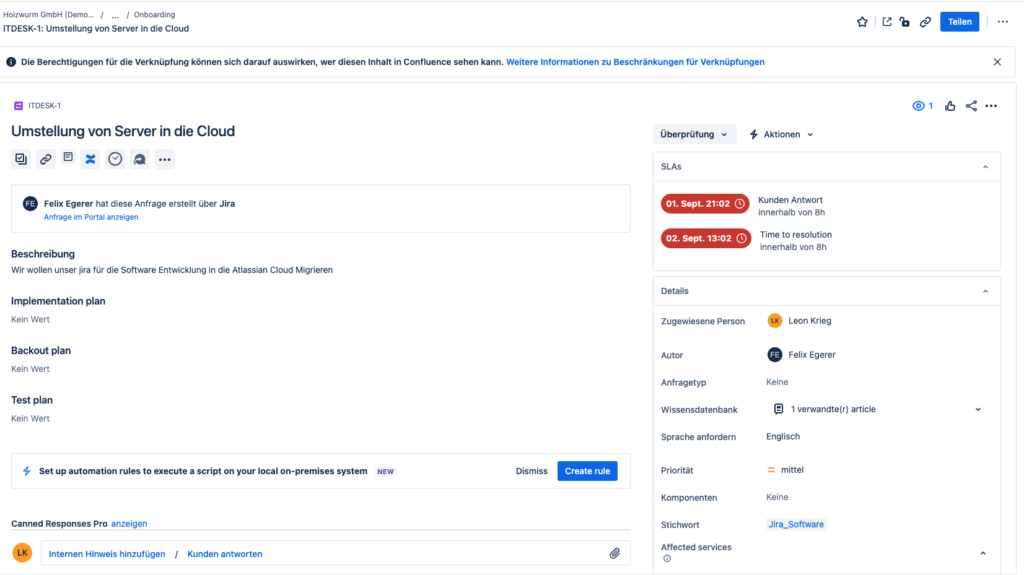Dismiss the automation rules suggestion
1024x575 pixels.
(532, 471)
